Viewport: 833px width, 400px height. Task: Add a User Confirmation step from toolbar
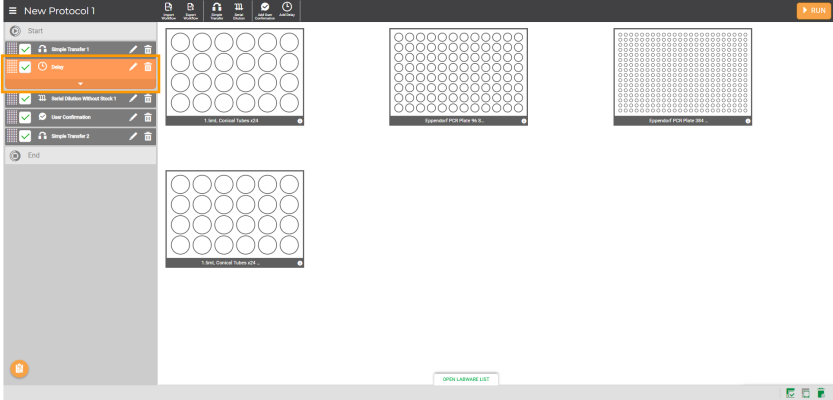click(265, 10)
